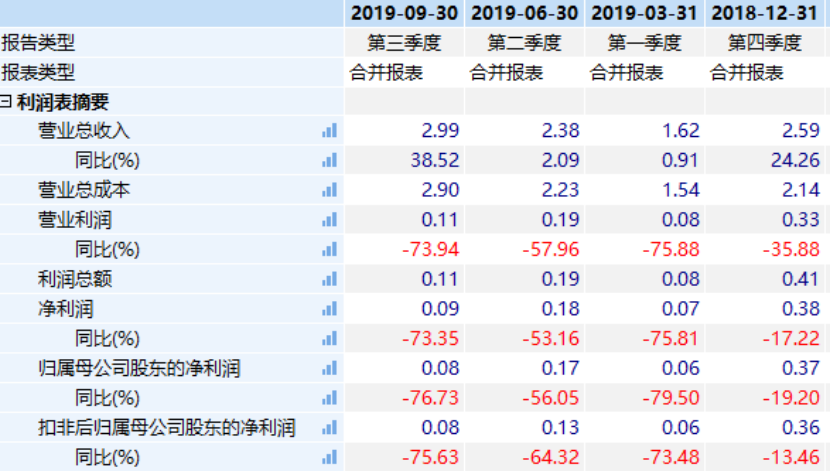Click the -57.96 value
The height and width of the screenshot is (471, 831).
coord(551,249)
